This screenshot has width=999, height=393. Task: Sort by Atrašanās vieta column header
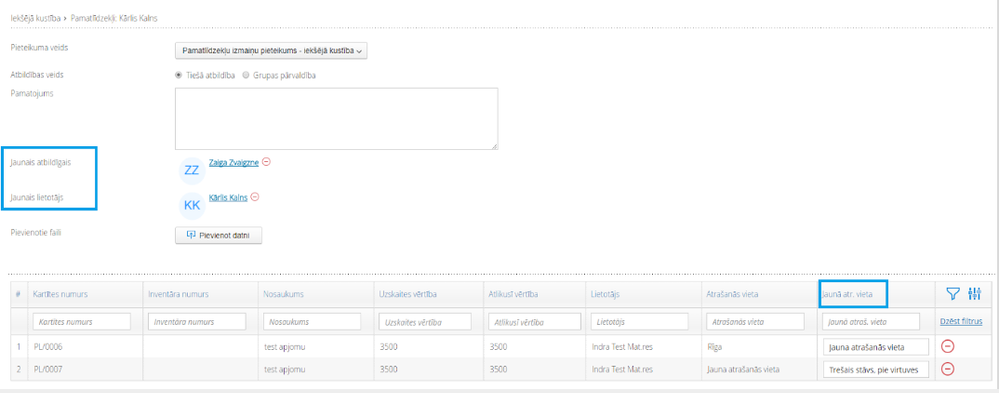coord(733,294)
